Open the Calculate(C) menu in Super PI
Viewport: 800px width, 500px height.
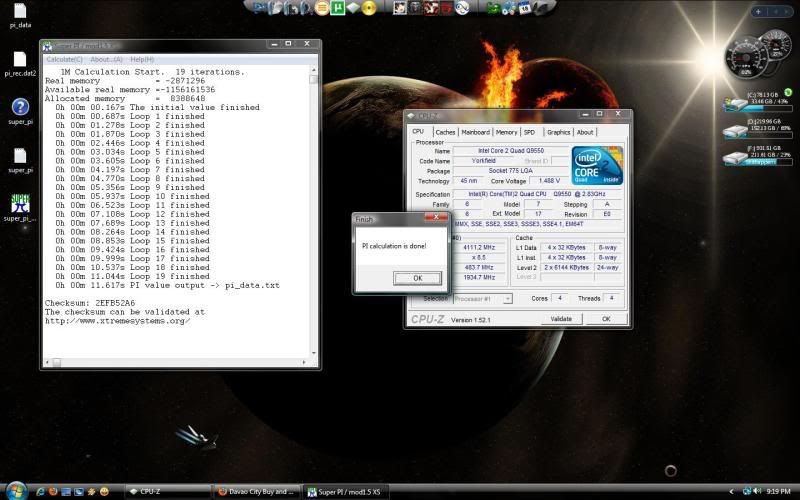click(64, 60)
